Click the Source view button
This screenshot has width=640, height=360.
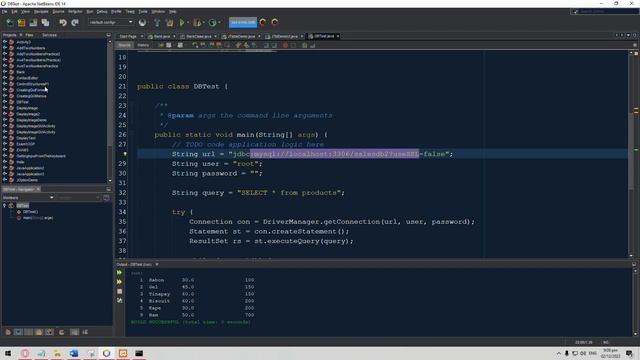pyautogui.click(x=124, y=45)
